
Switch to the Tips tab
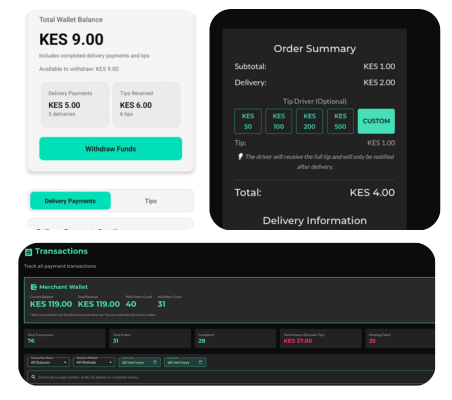pos(151,201)
